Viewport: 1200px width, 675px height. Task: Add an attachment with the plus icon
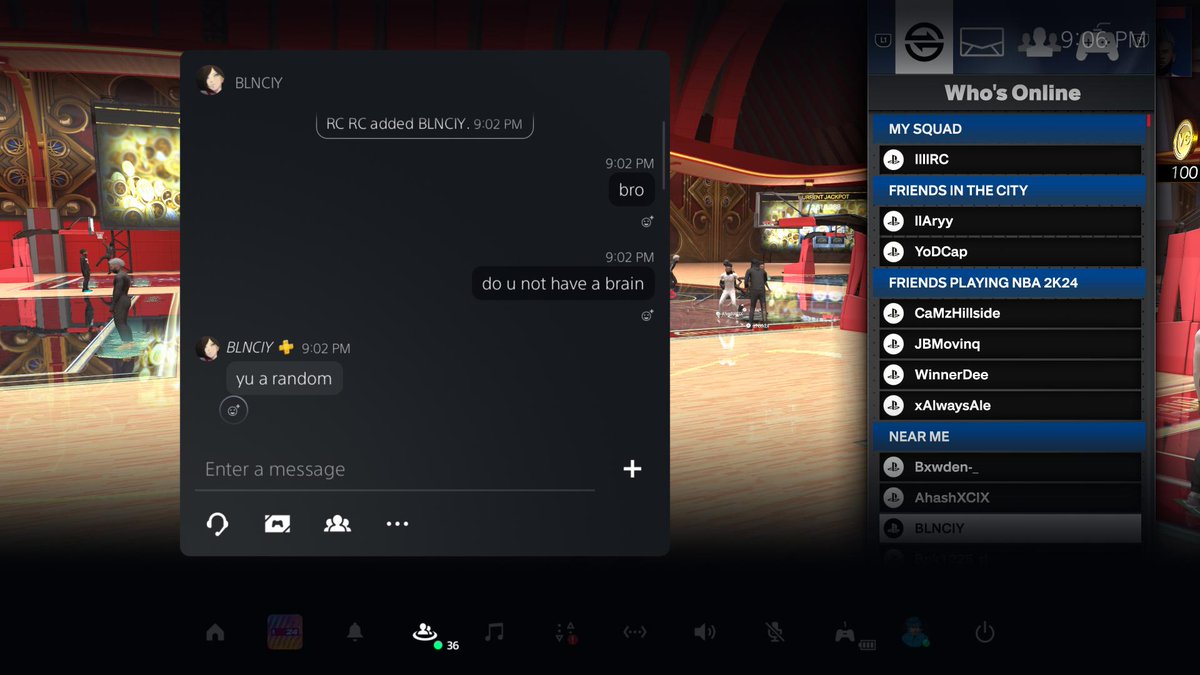[632, 468]
